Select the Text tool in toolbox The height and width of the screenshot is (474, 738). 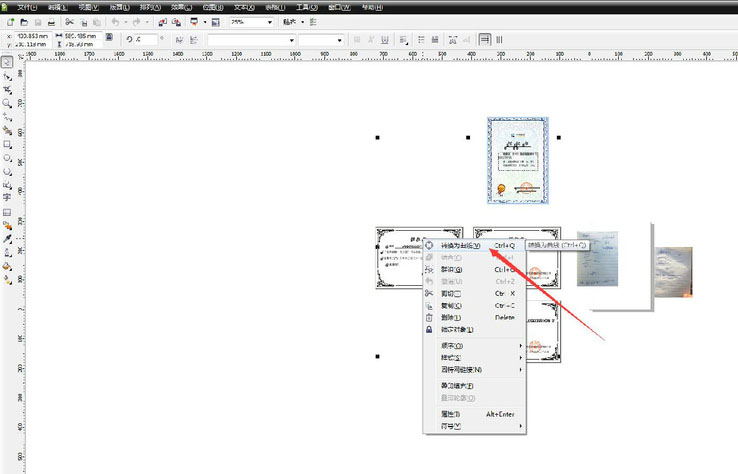click(7, 198)
